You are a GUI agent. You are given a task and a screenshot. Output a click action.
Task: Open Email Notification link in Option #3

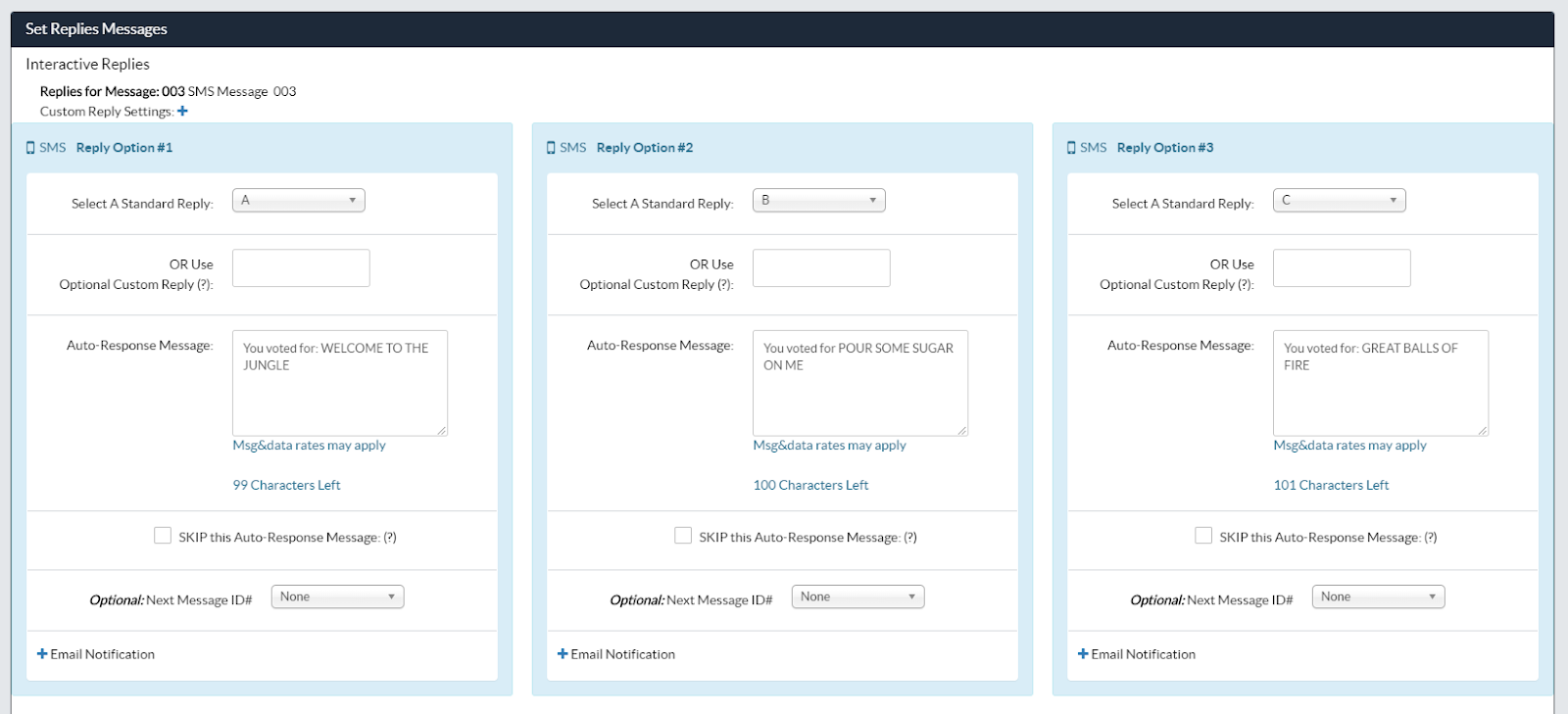tap(1144, 654)
